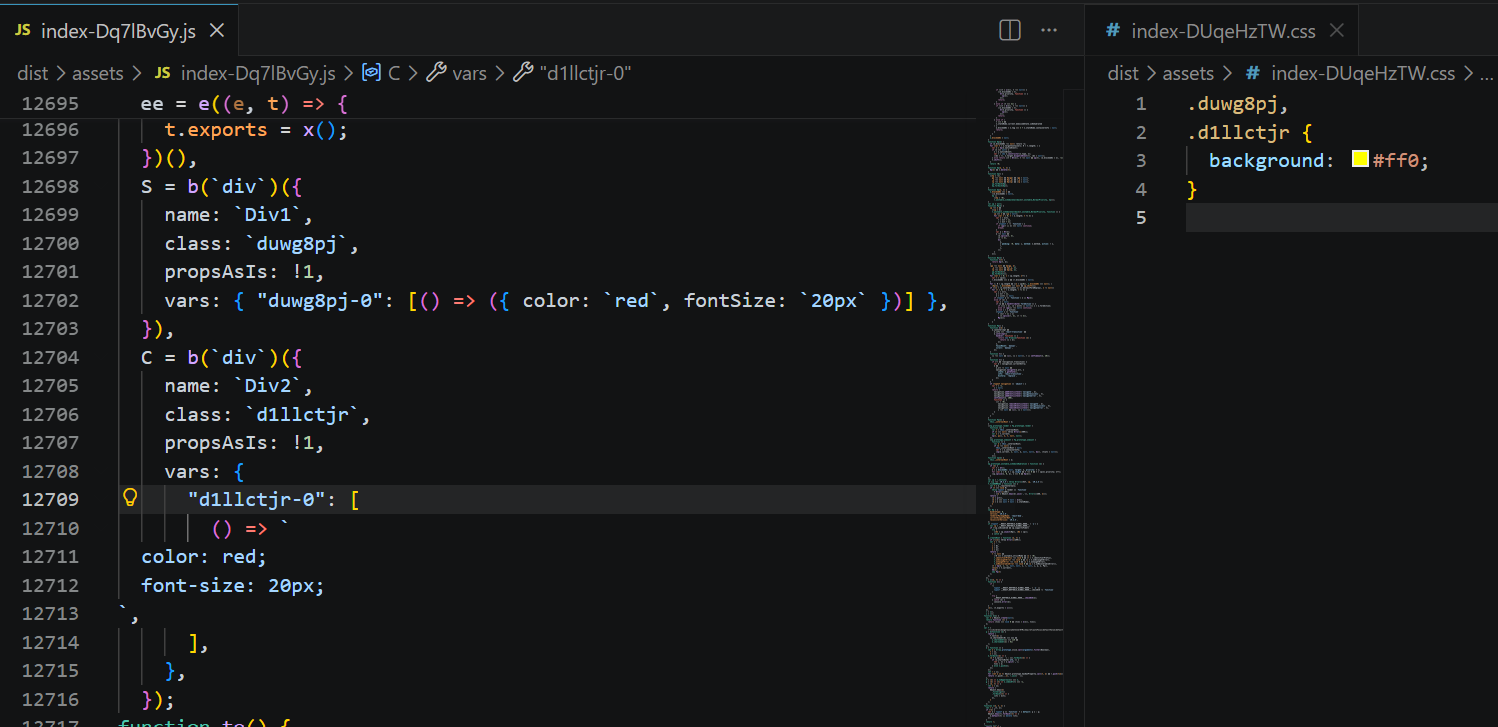
Task: Expand the dist breadcrumb in the left editor
Action: (x=32, y=73)
